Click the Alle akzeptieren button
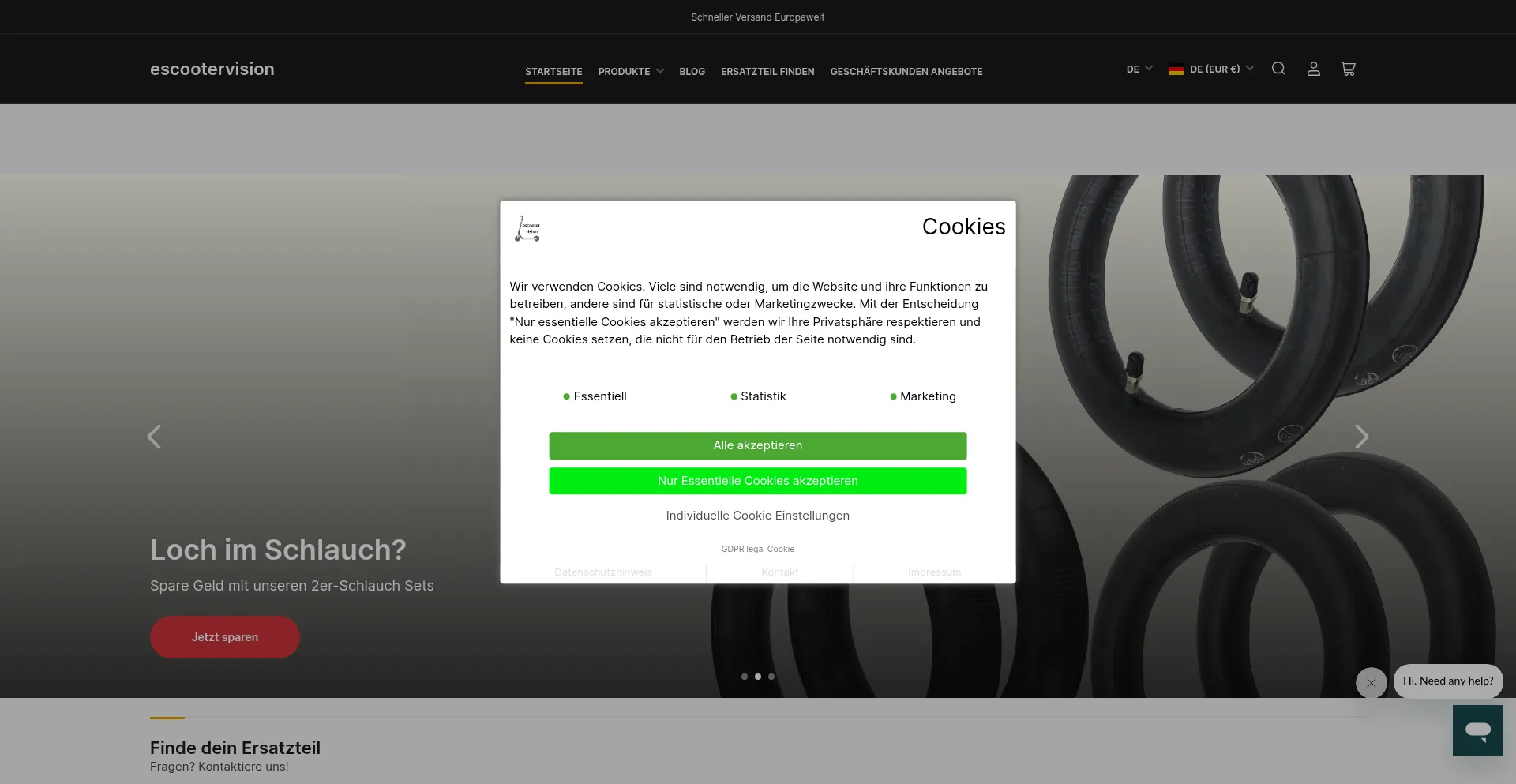Screen dimensions: 1516x784 point(758,445)
